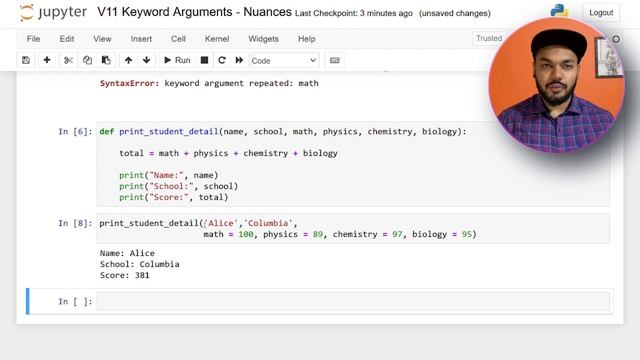Click the 'Alice' string argument

pos(220,223)
